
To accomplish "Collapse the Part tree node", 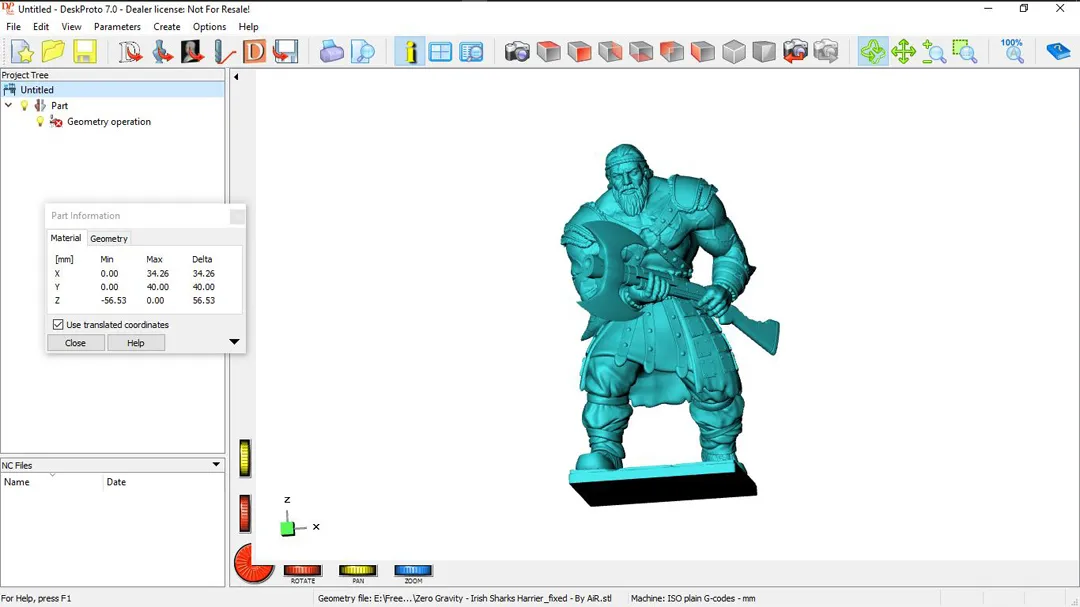I will click(8, 105).
